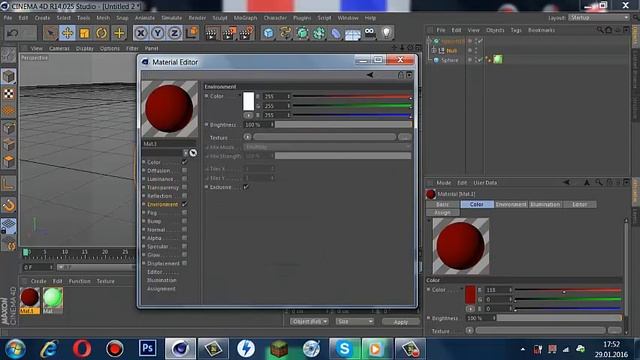Disable the Environment channel checkbox
640x360 pixels.
[184, 204]
